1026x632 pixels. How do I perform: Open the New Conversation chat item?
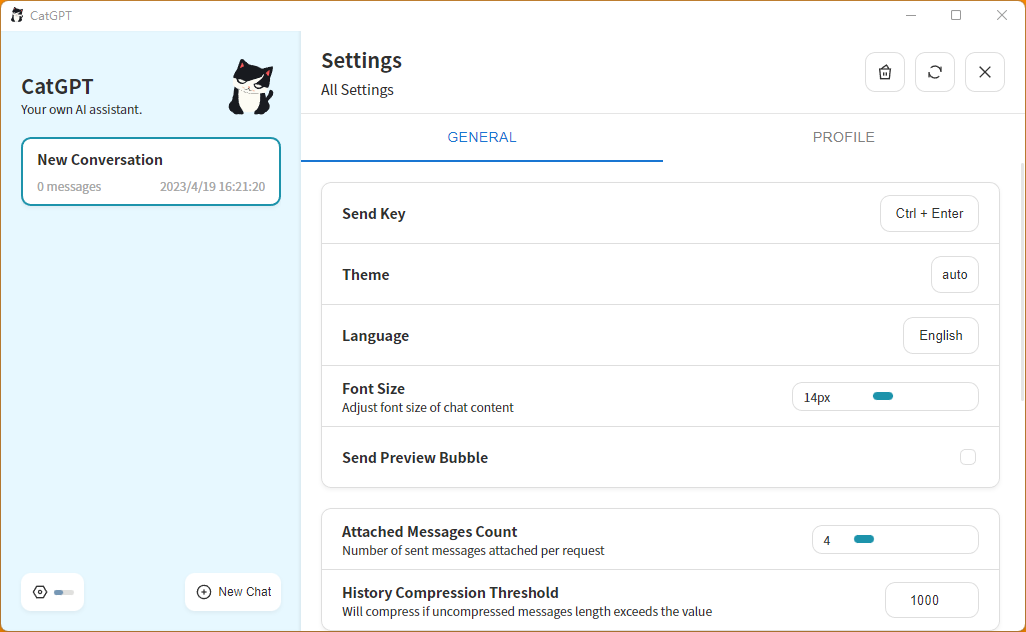tap(151, 171)
